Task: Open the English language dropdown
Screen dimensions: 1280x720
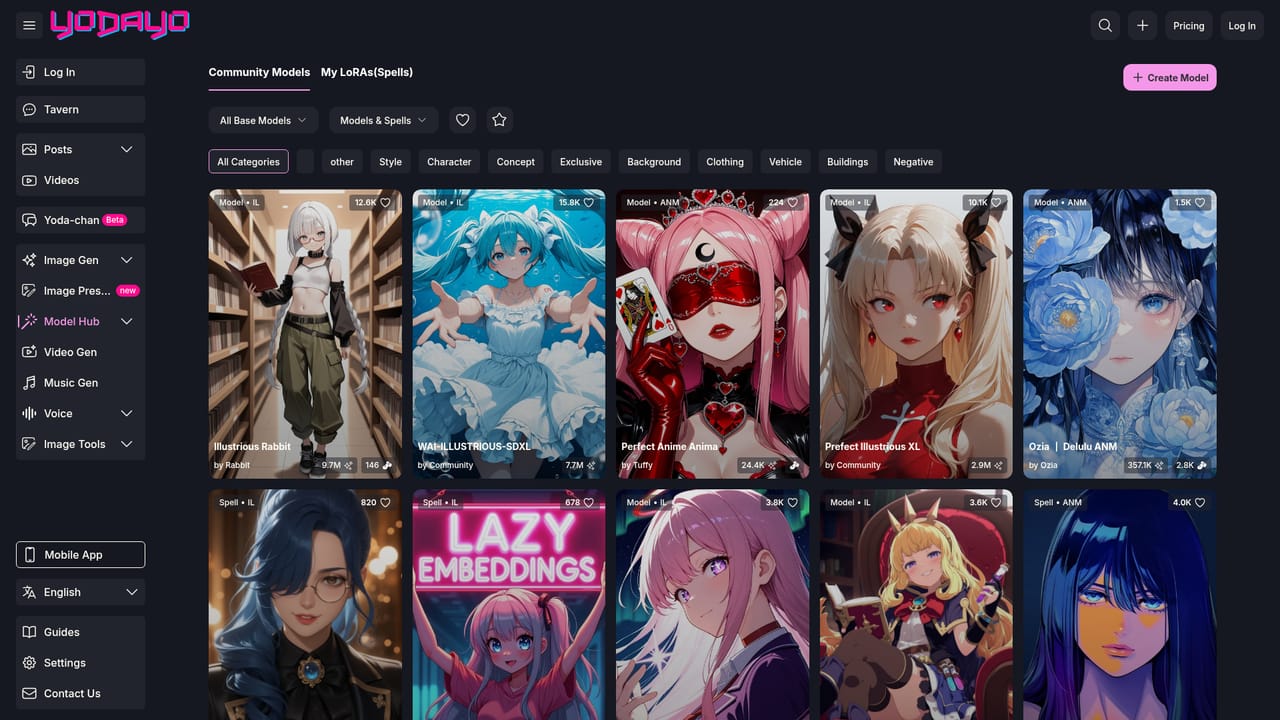Action: (80, 592)
